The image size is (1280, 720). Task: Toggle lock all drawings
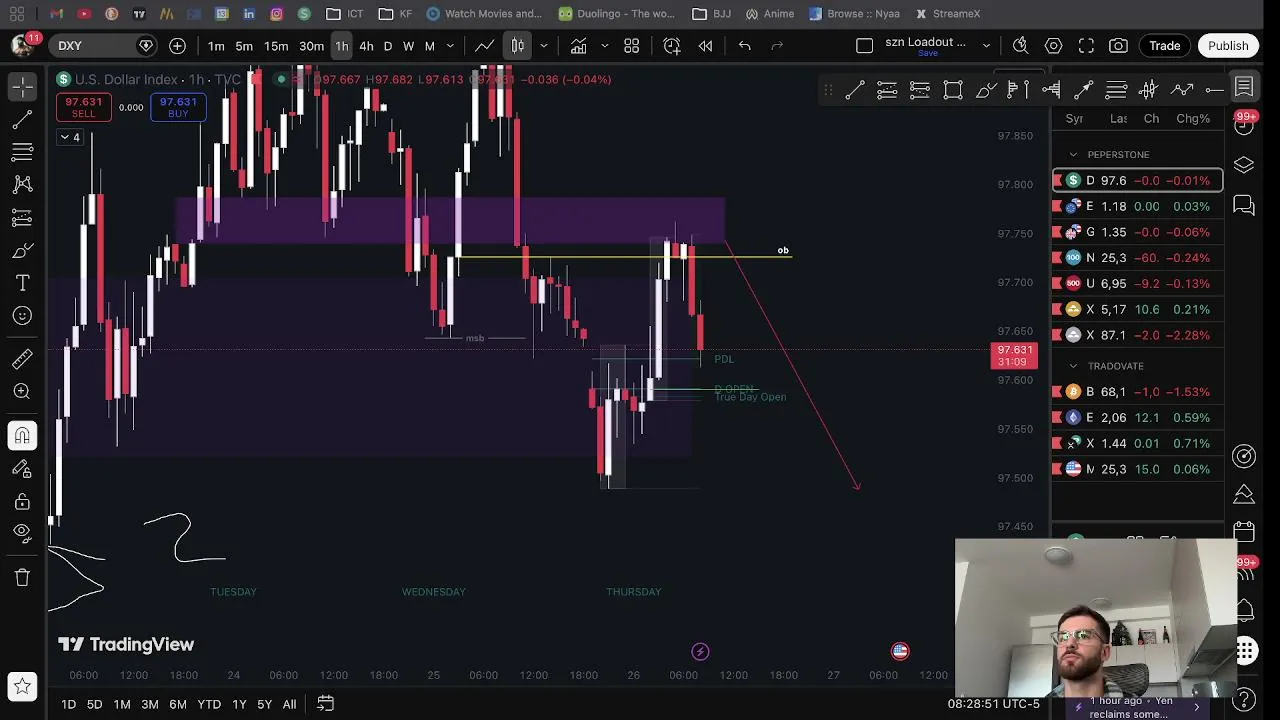click(22, 501)
